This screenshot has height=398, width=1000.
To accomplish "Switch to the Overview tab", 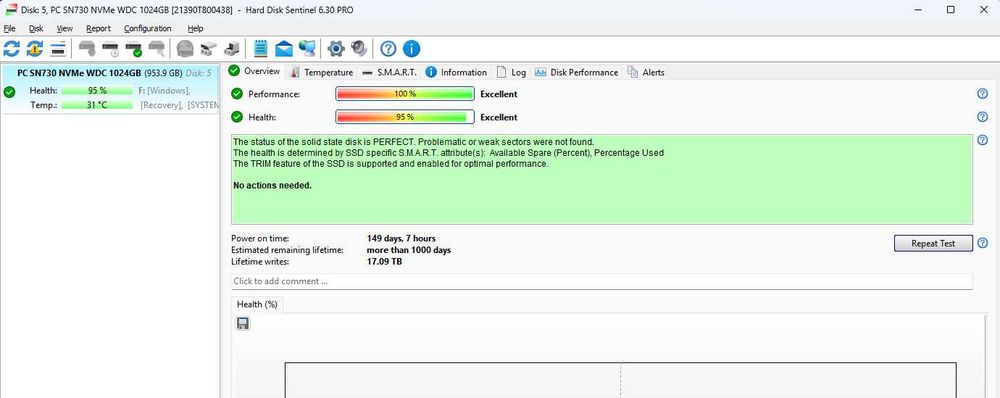I will (x=254, y=71).
